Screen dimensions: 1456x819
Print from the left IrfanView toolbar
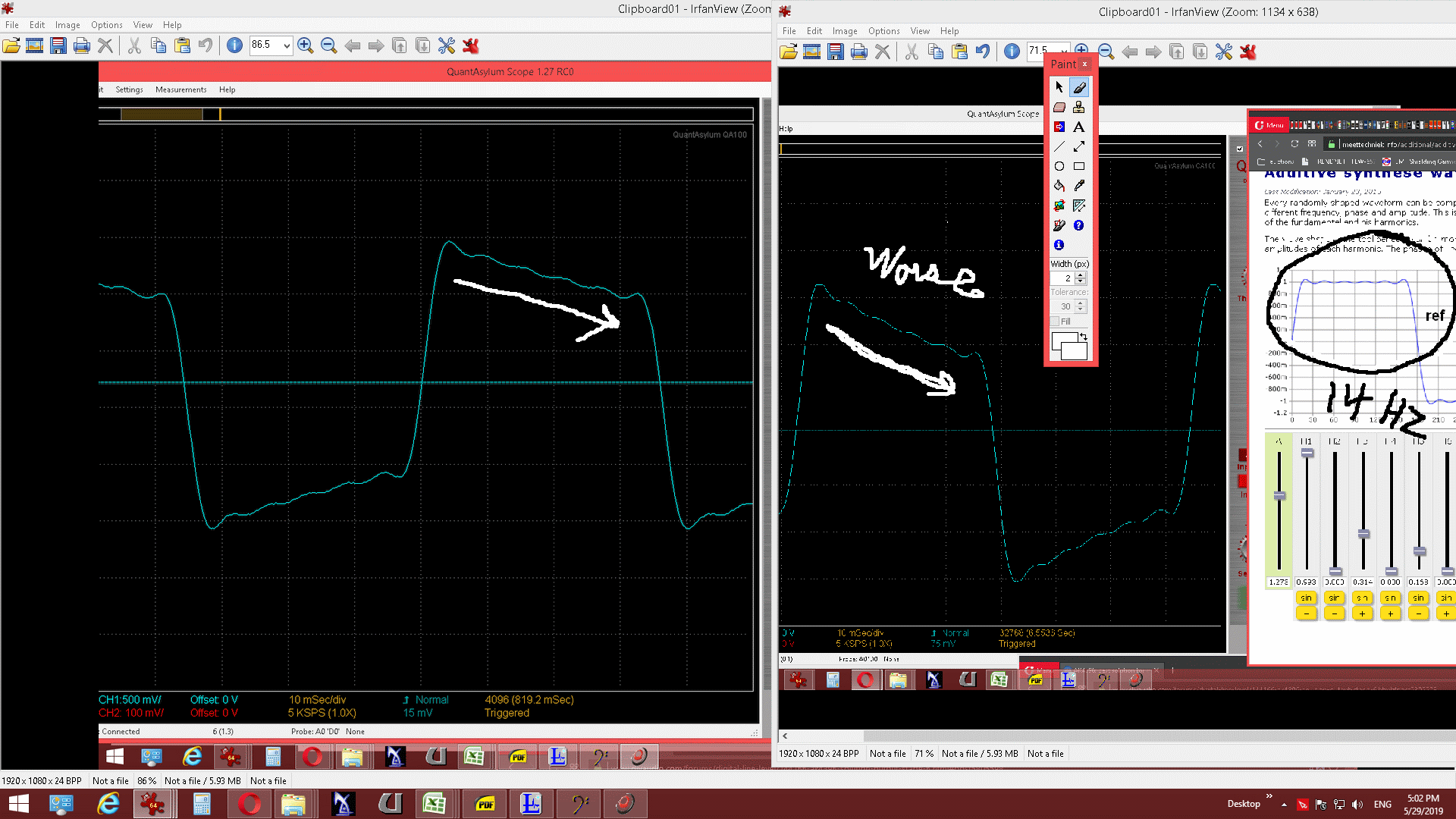click(82, 46)
